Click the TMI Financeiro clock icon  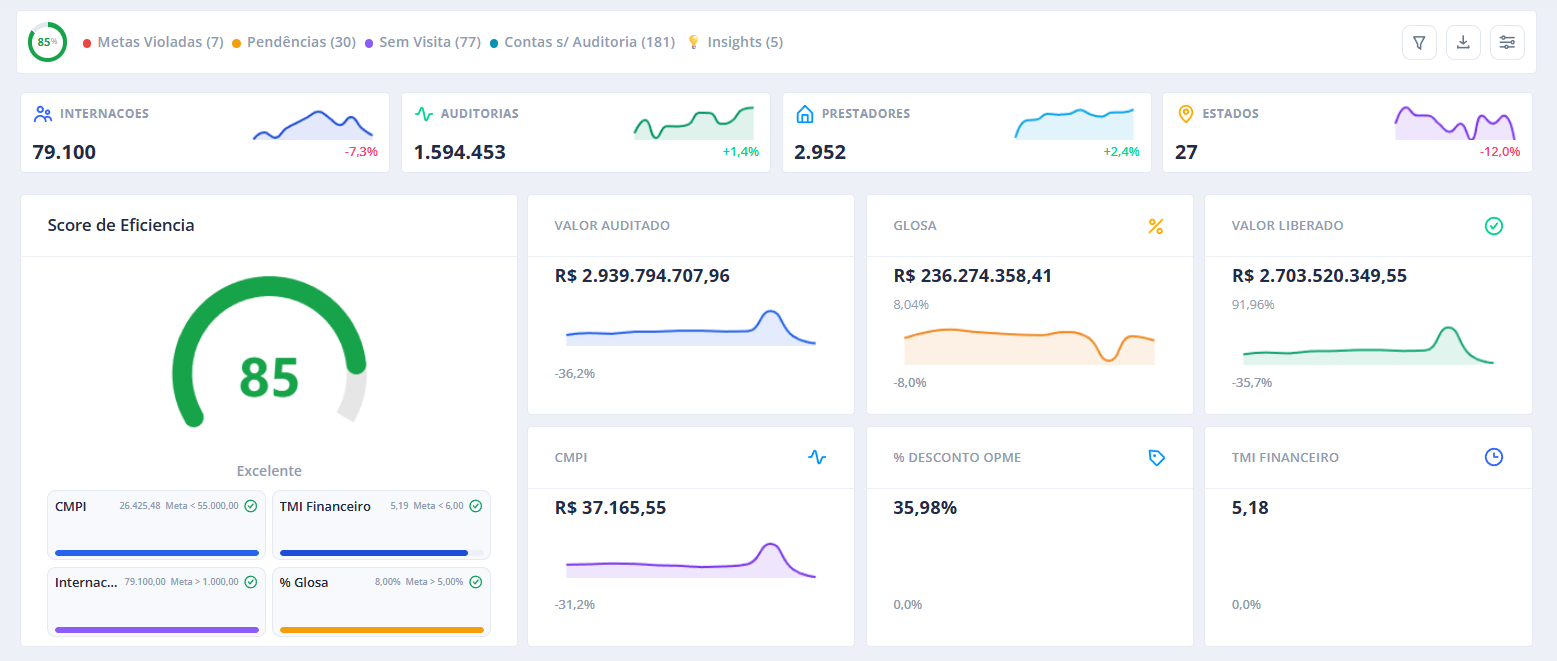click(1494, 457)
